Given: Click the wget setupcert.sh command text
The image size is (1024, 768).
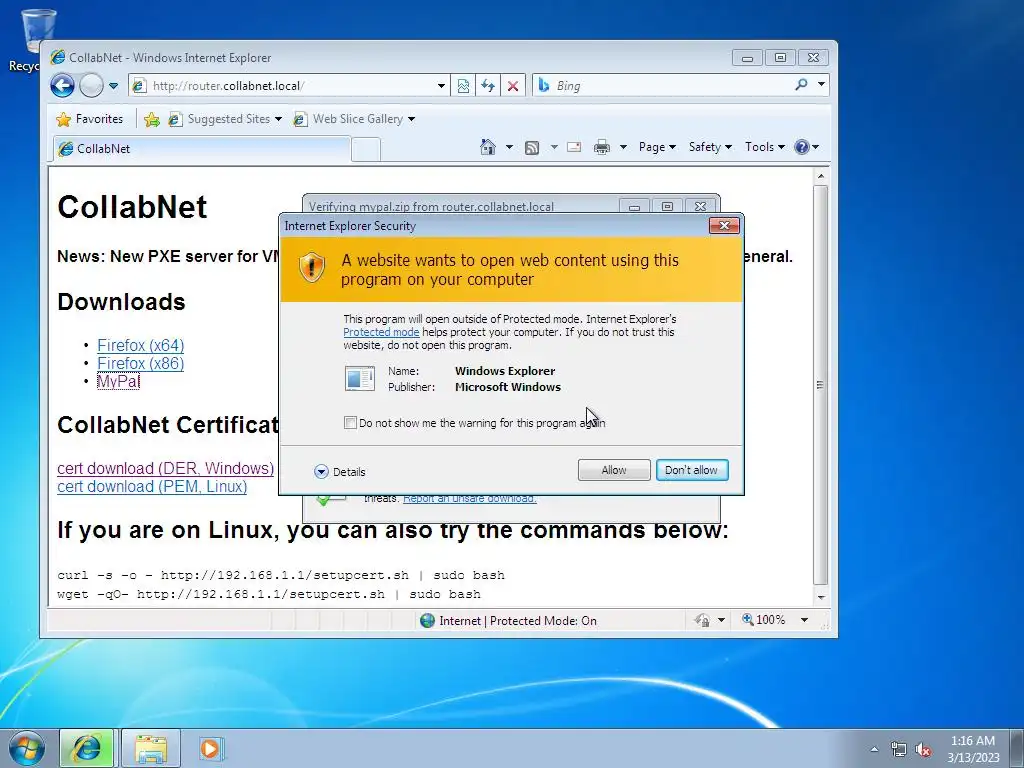Looking at the screenshot, I should [269, 594].
